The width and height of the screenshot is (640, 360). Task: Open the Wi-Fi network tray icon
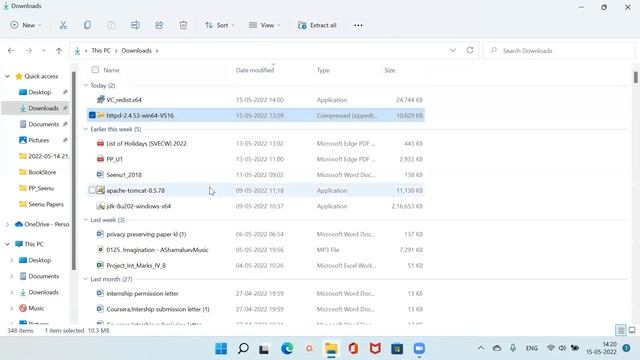(x=551, y=348)
